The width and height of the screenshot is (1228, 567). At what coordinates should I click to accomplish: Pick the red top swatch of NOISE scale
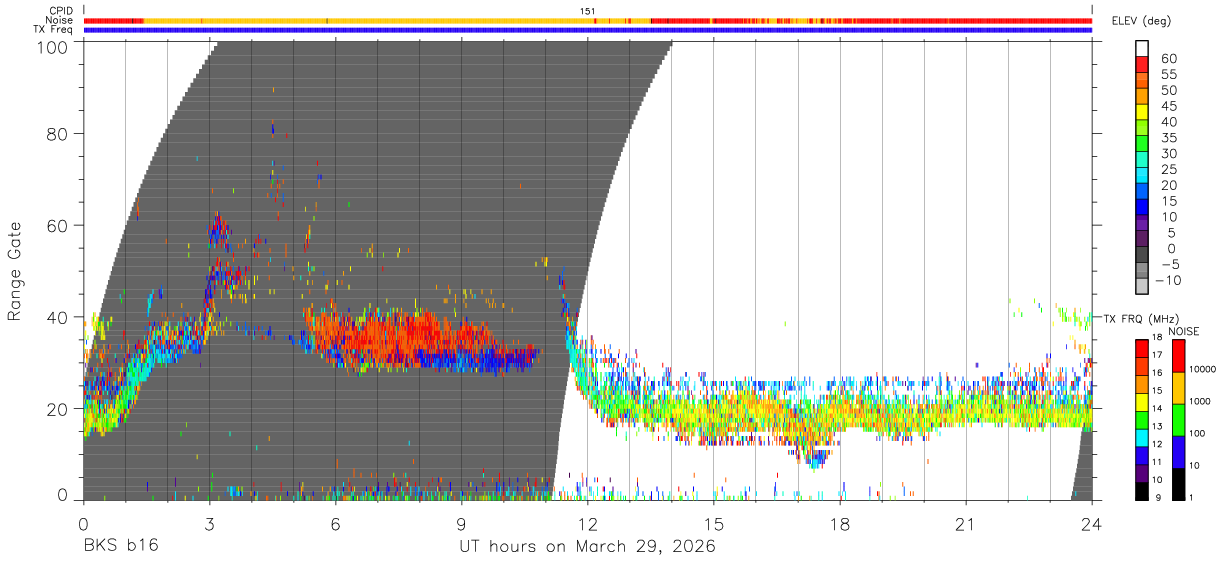(1177, 354)
